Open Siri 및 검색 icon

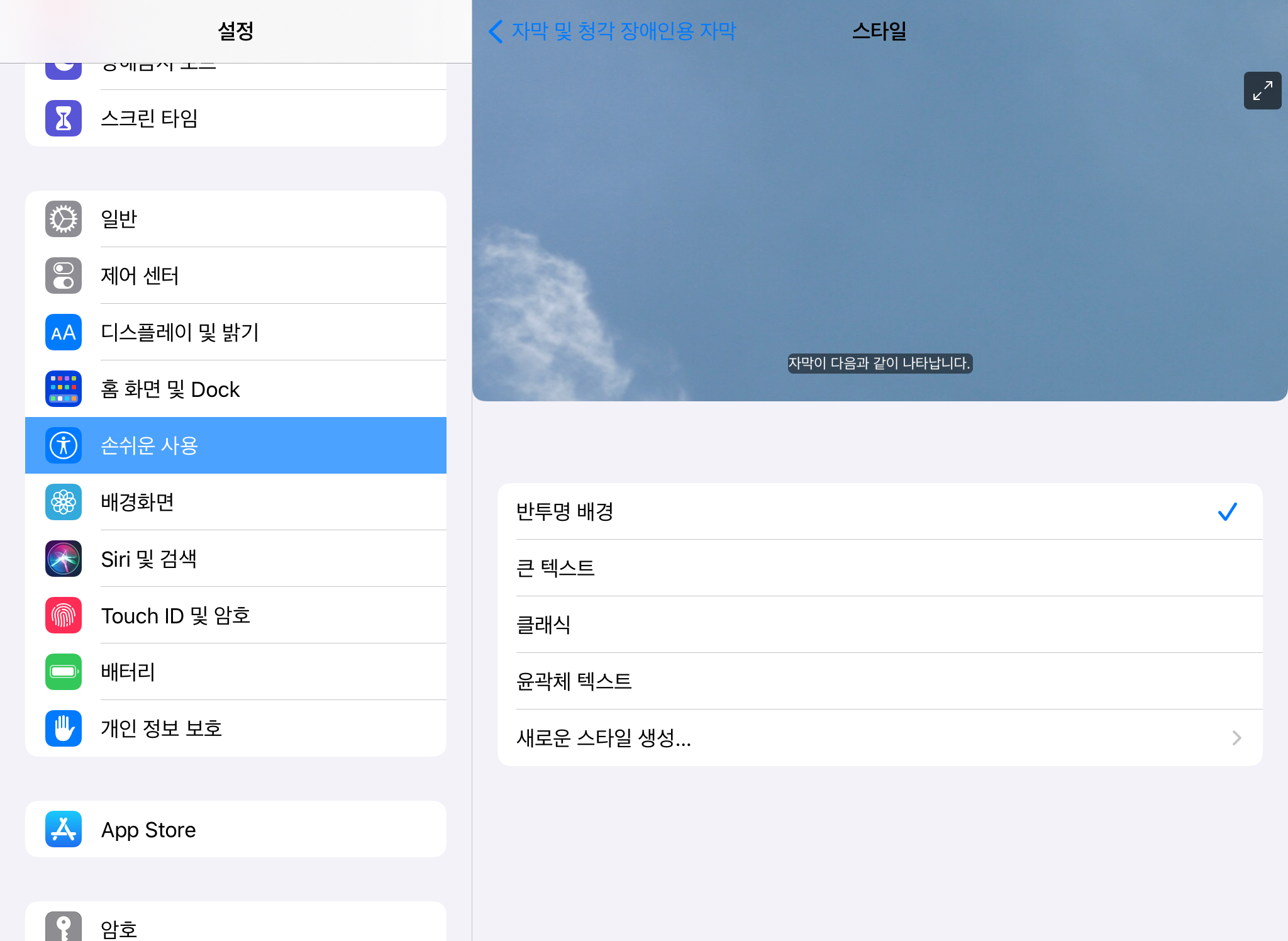click(64, 559)
